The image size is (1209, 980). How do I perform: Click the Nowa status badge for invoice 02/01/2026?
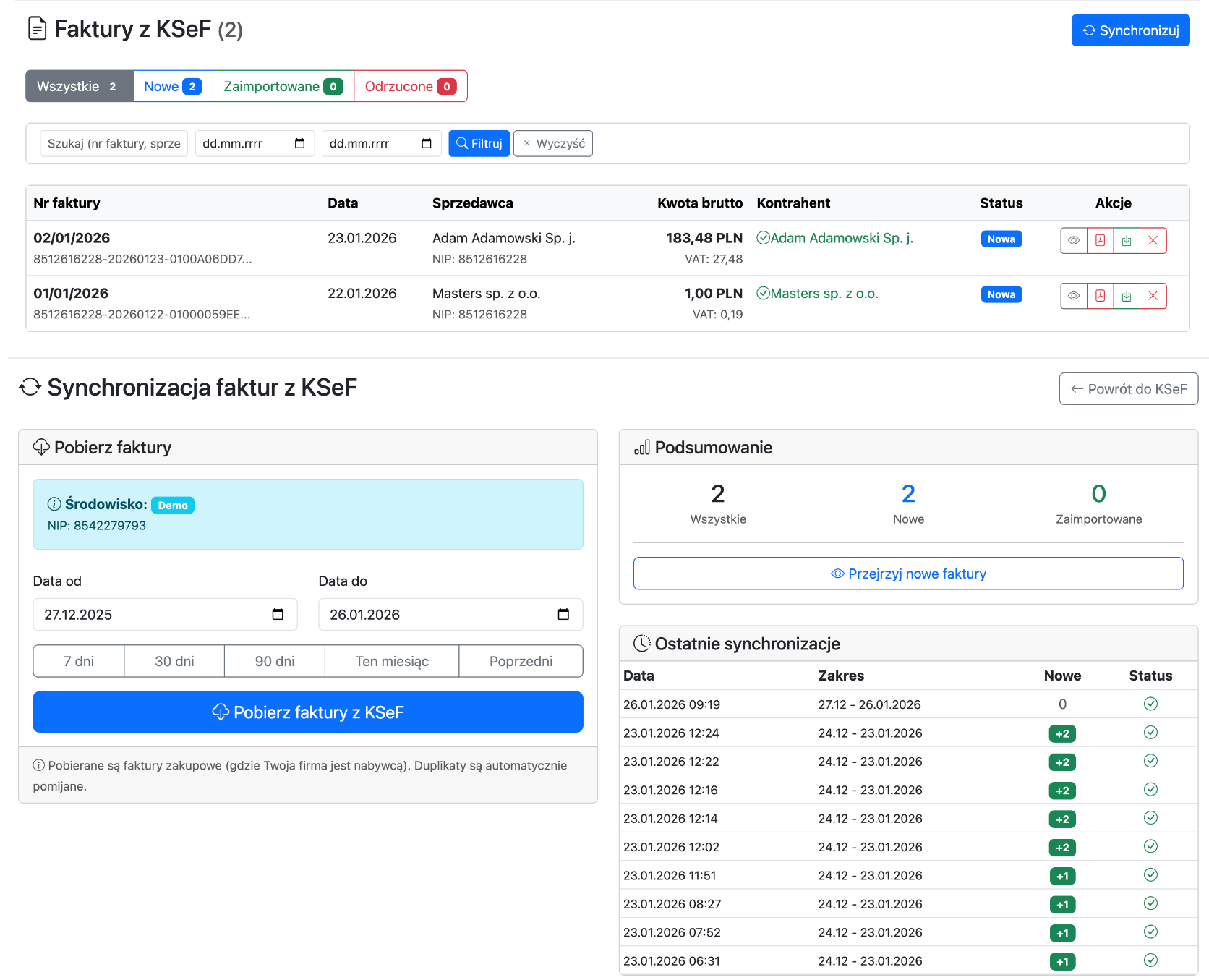1001,239
